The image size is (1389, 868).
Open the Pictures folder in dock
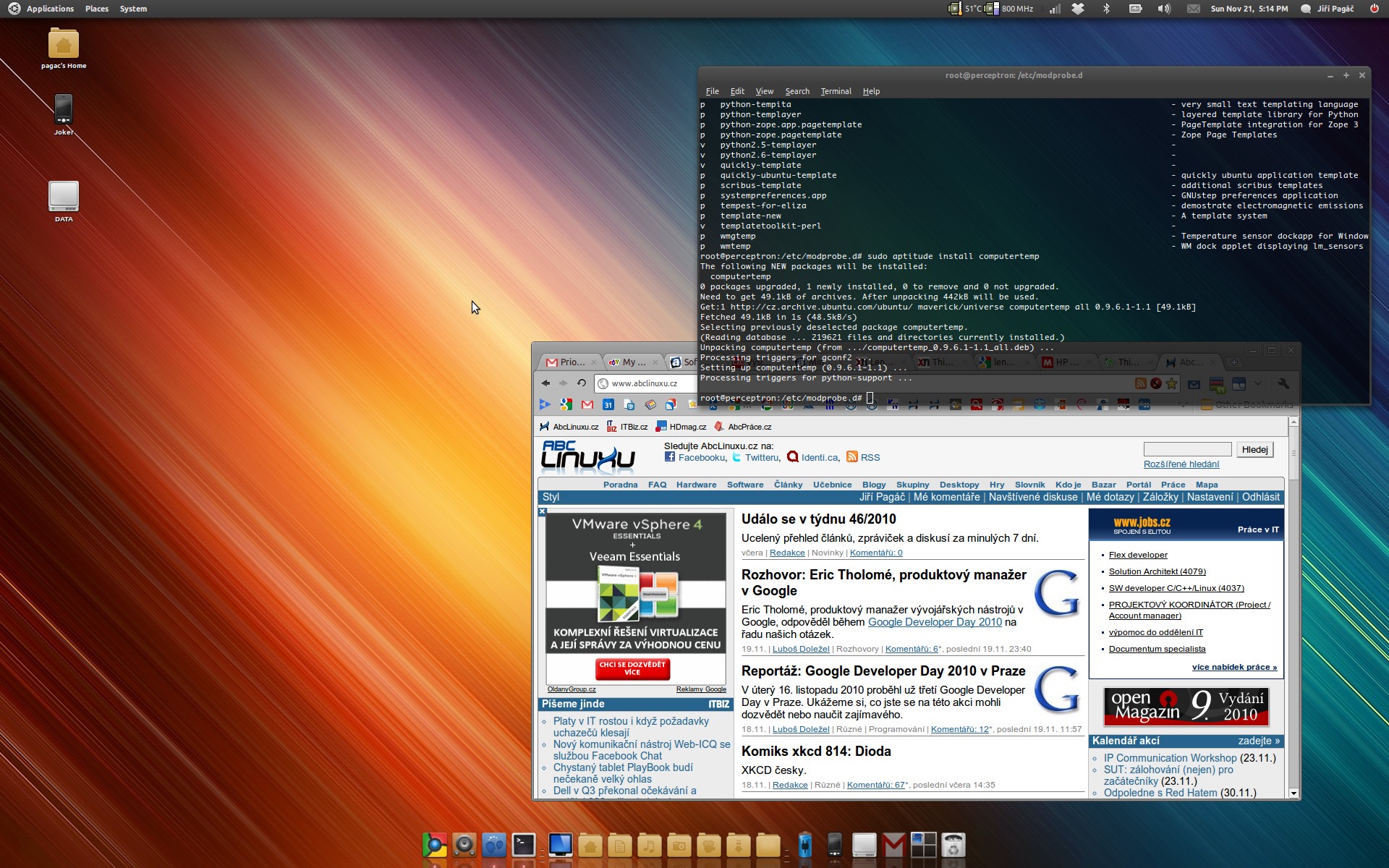[679, 845]
